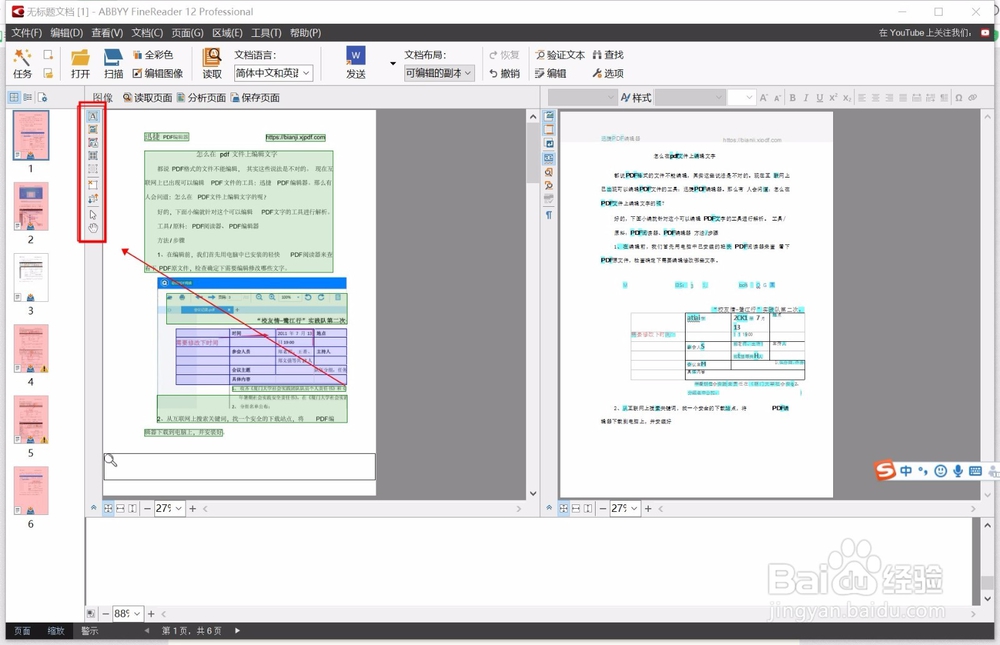Open the 全彩色 color mode dropdown

click(x=152, y=55)
